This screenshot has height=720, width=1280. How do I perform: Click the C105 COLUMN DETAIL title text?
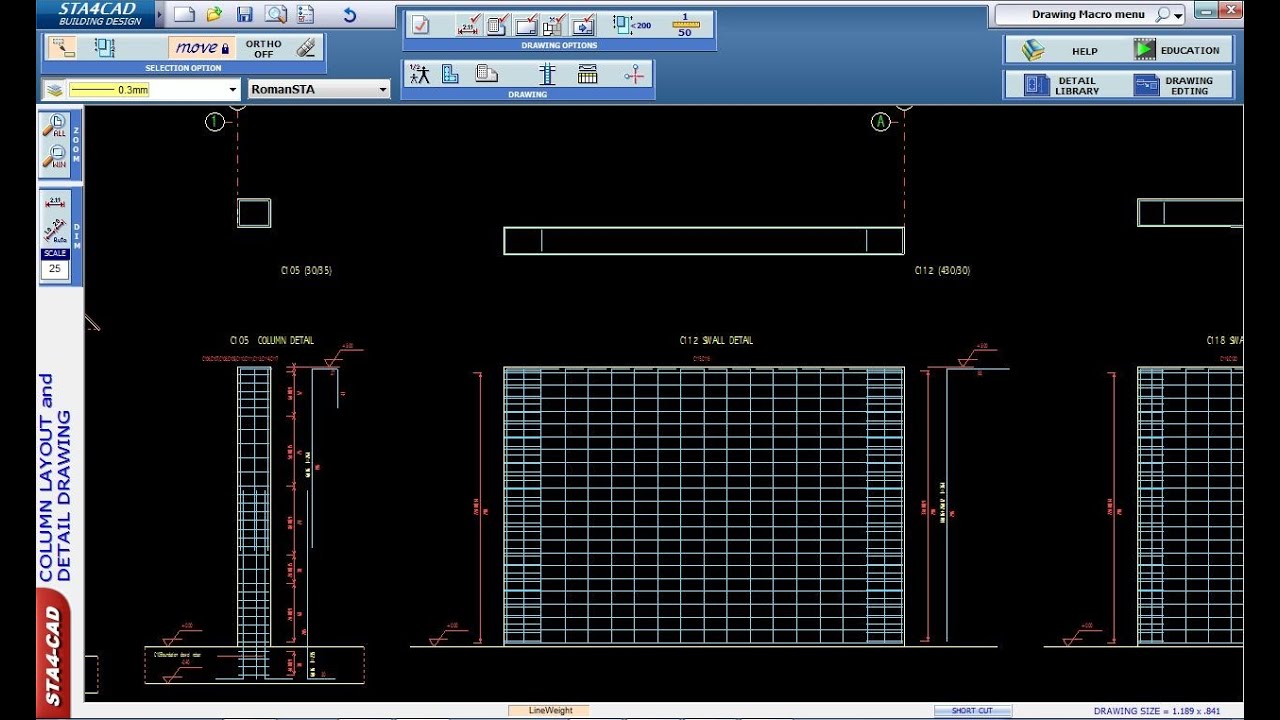(x=272, y=340)
